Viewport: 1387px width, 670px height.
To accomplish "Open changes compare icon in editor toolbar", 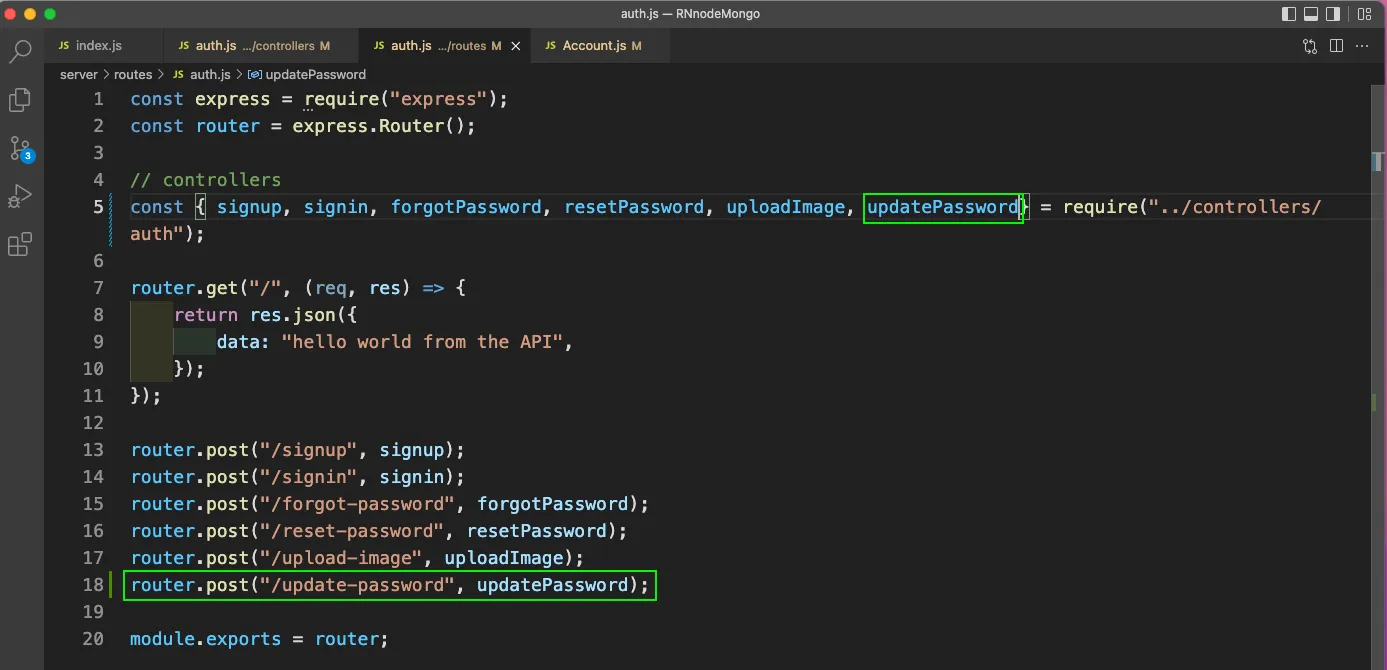I will (x=1310, y=46).
